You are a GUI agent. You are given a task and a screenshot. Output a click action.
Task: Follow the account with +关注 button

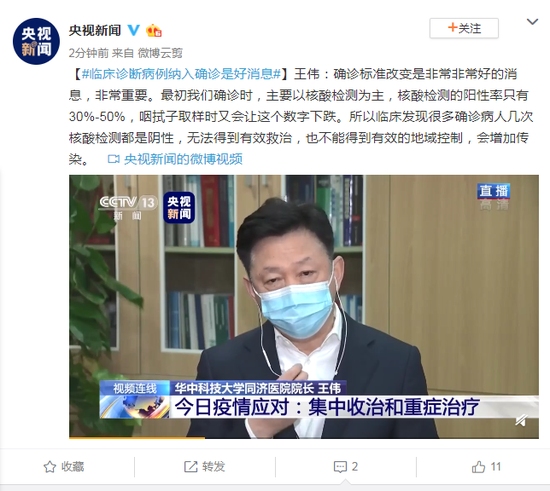click(x=464, y=28)
